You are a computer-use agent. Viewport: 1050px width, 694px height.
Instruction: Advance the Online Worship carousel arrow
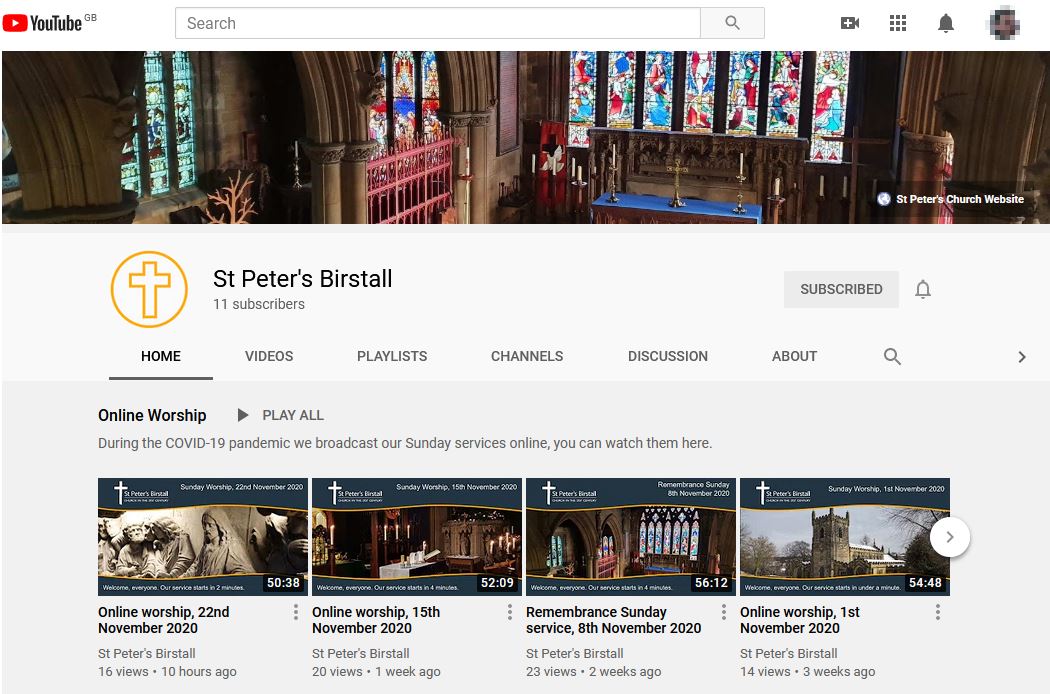[x=950, y=537]
